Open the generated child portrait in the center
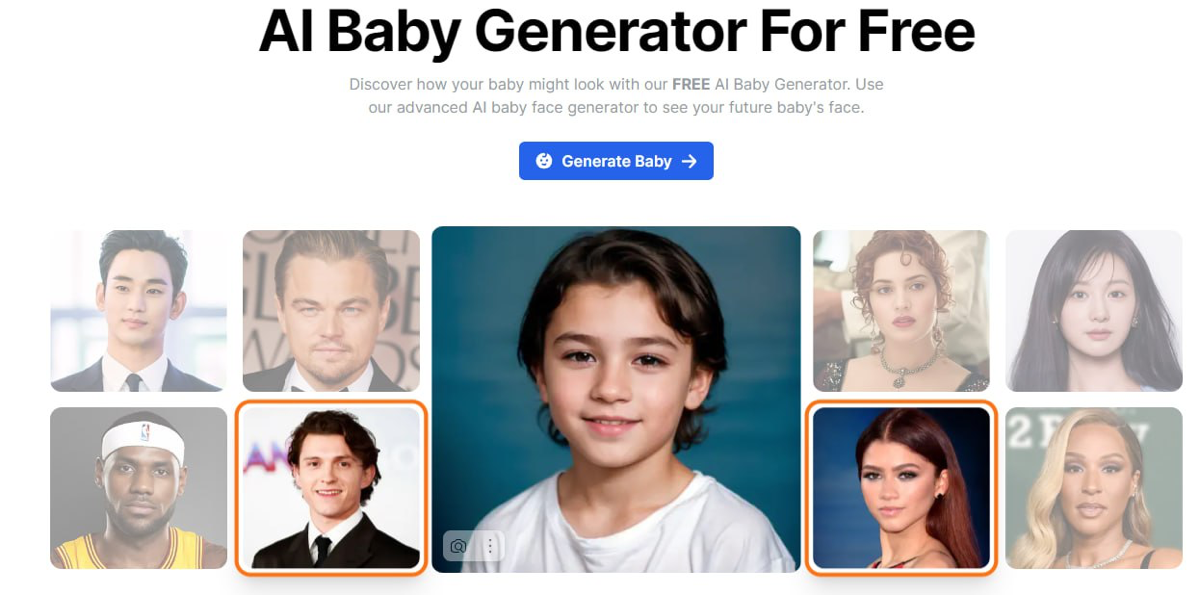The height and width of the screenshot is (595, 1200). point(616,399)
